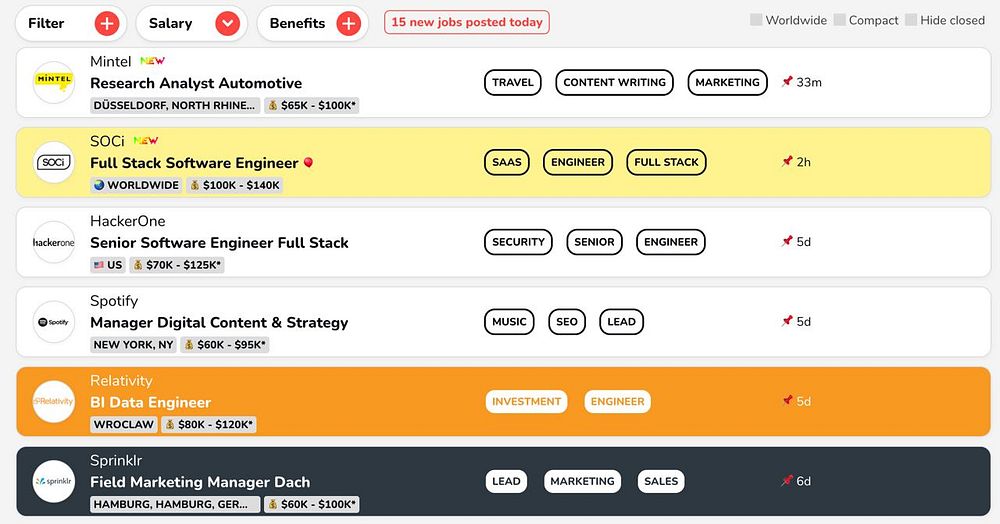Click the Hamburg, Hamburg location badge

pos(175,504)
